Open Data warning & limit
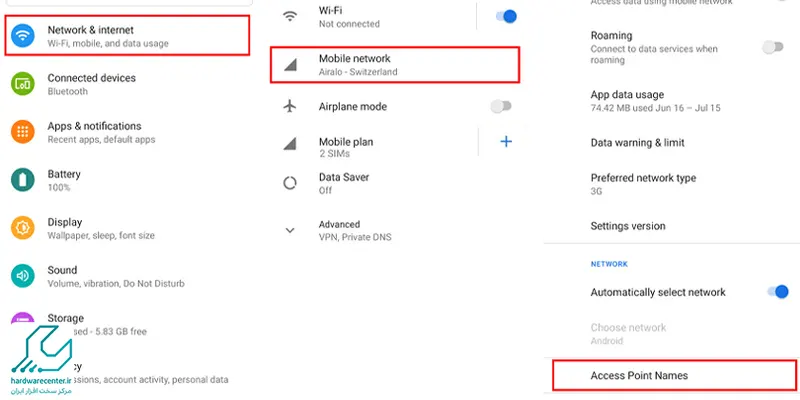 (671, 142)
